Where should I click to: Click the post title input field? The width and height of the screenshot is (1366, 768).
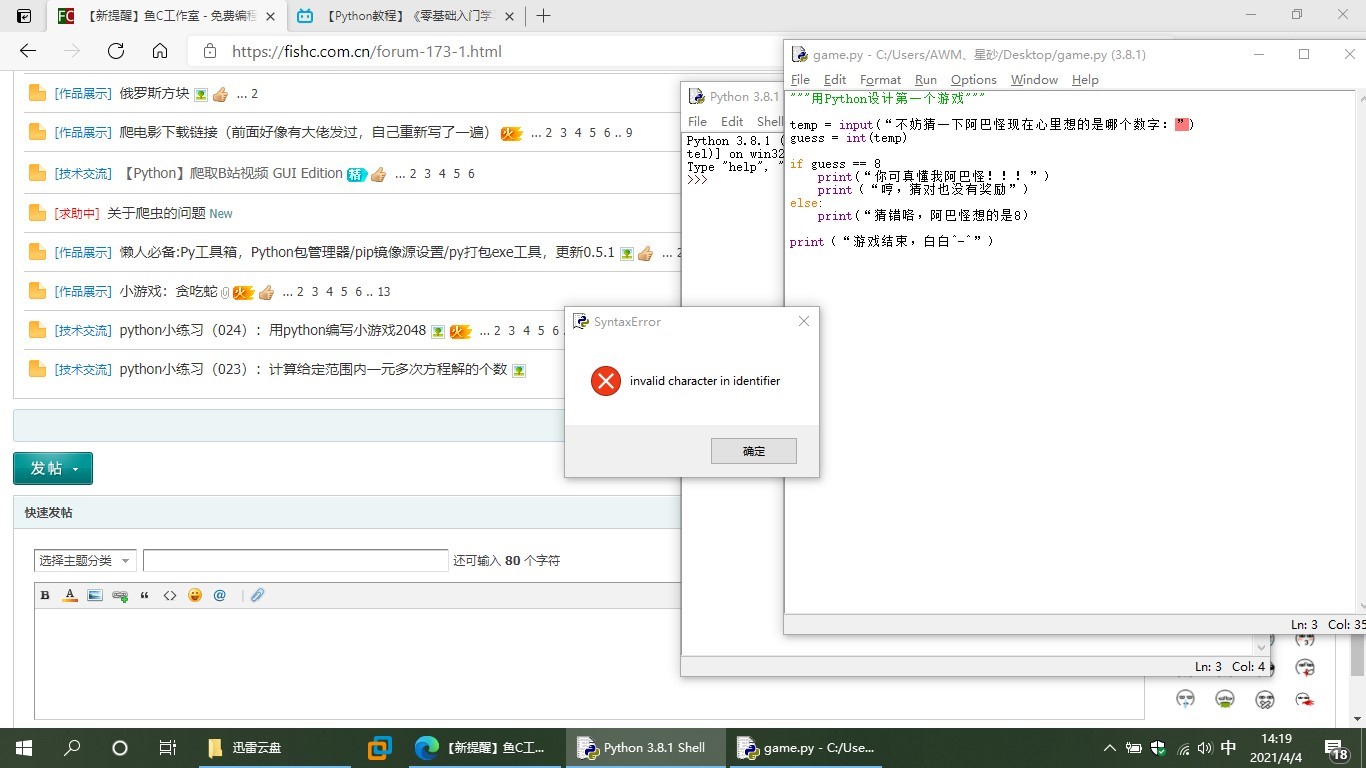click(x=295, y=560)
